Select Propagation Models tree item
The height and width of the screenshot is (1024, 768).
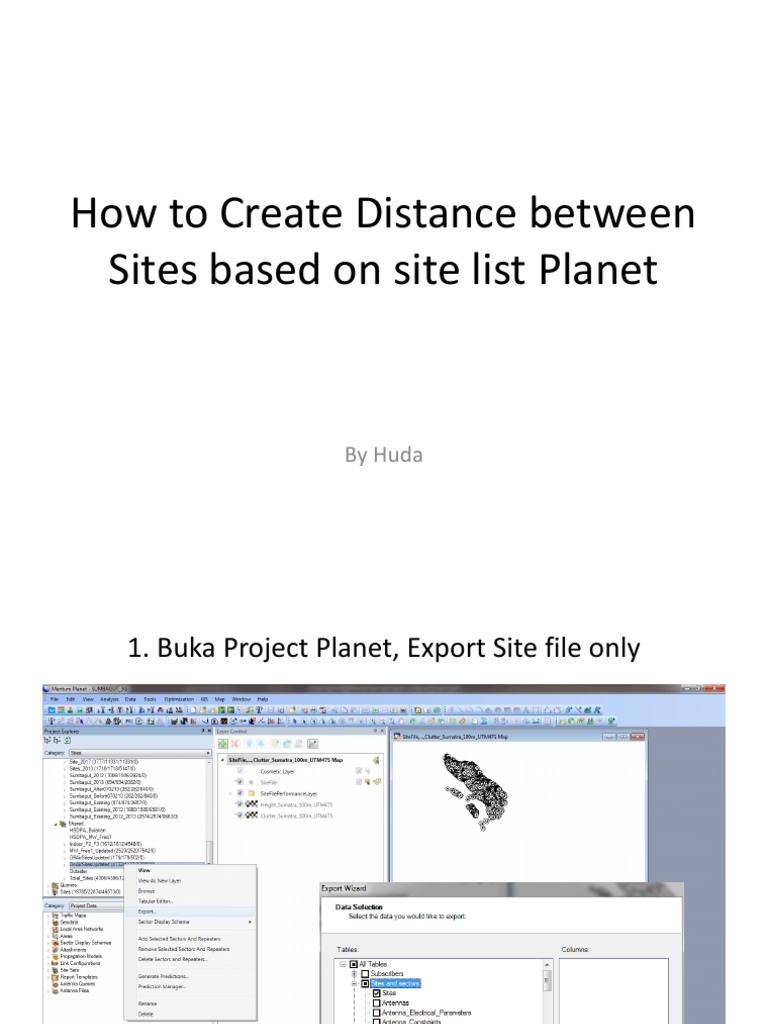click(81, 956)
